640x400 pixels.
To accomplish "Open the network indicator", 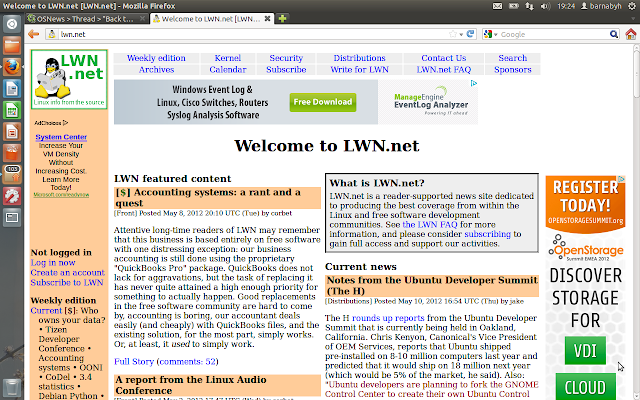I will coord(529,6).
